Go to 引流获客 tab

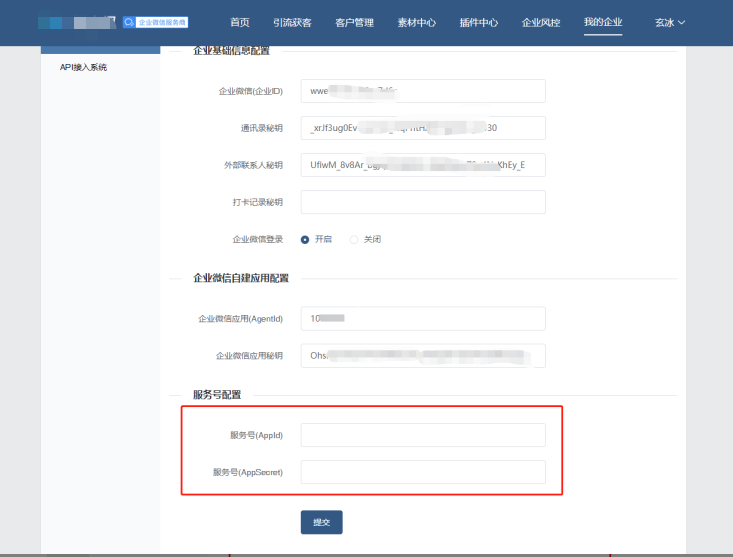coord(293,22)
